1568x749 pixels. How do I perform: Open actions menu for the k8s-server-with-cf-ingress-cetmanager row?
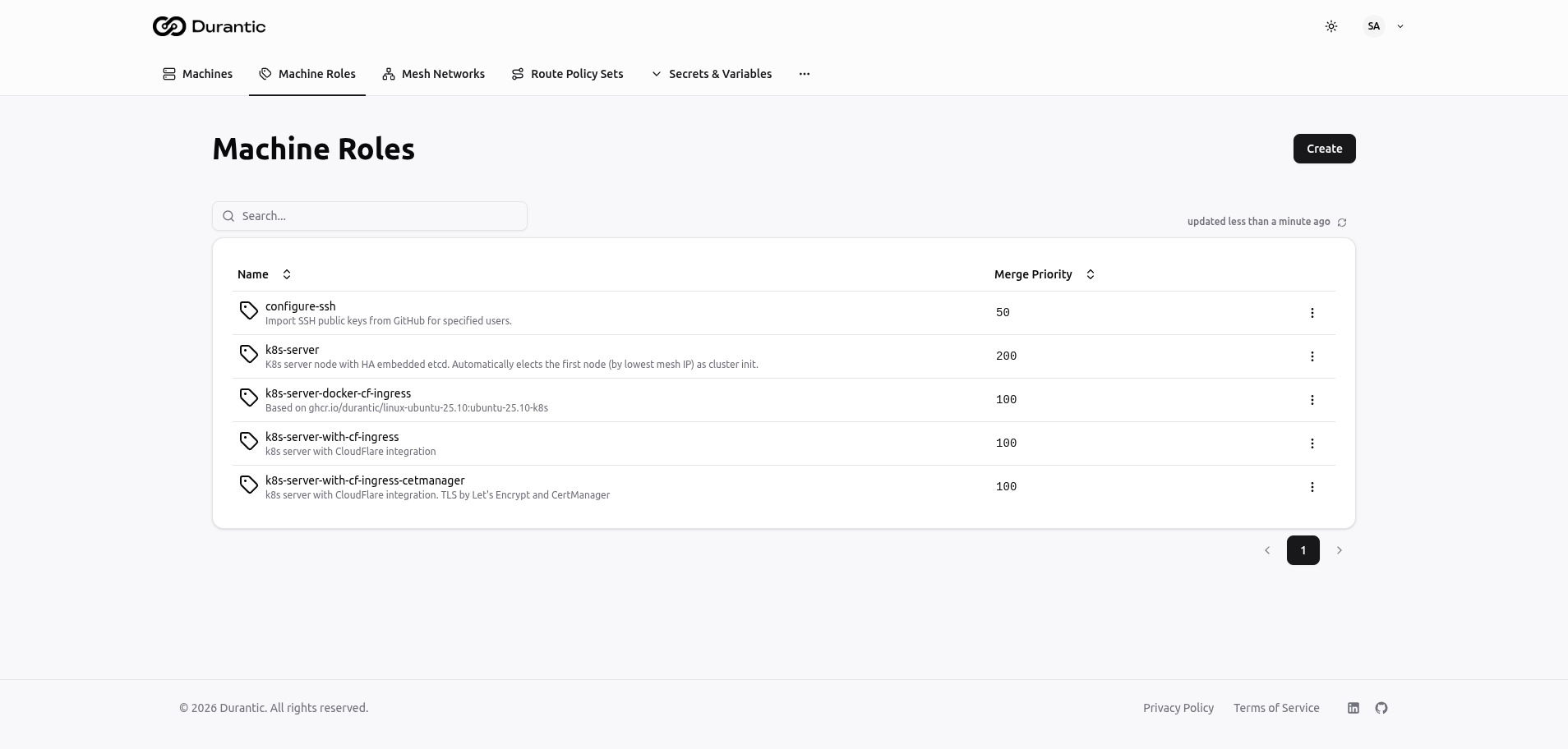point(1312,487)
